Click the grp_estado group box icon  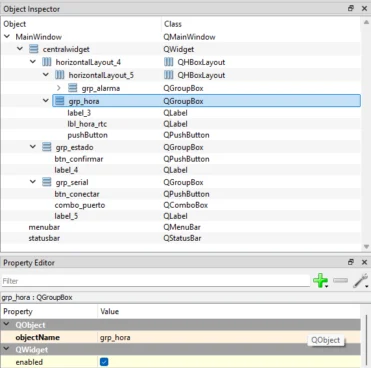tap(47, 147)
